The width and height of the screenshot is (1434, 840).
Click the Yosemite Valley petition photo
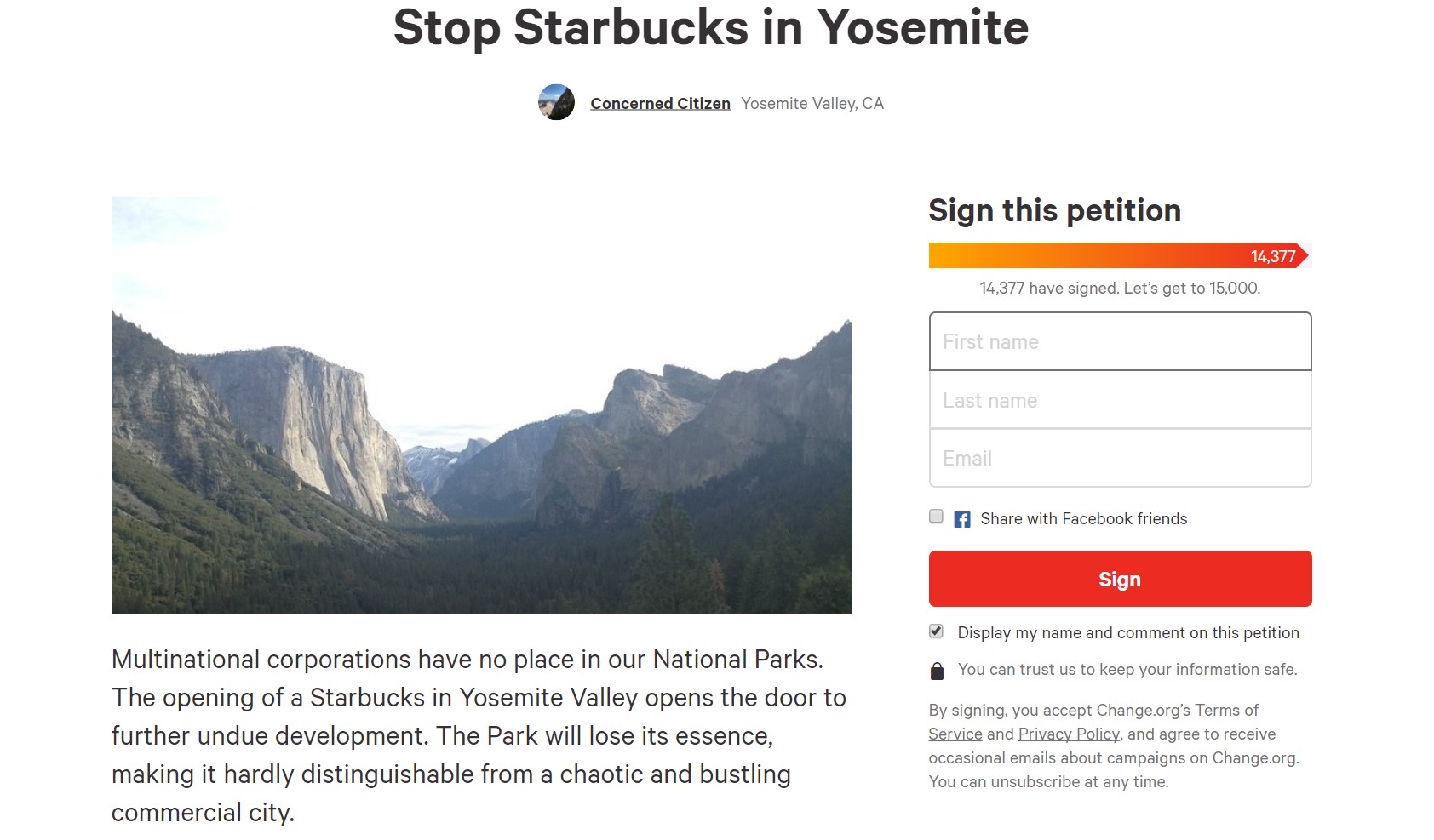481,405
